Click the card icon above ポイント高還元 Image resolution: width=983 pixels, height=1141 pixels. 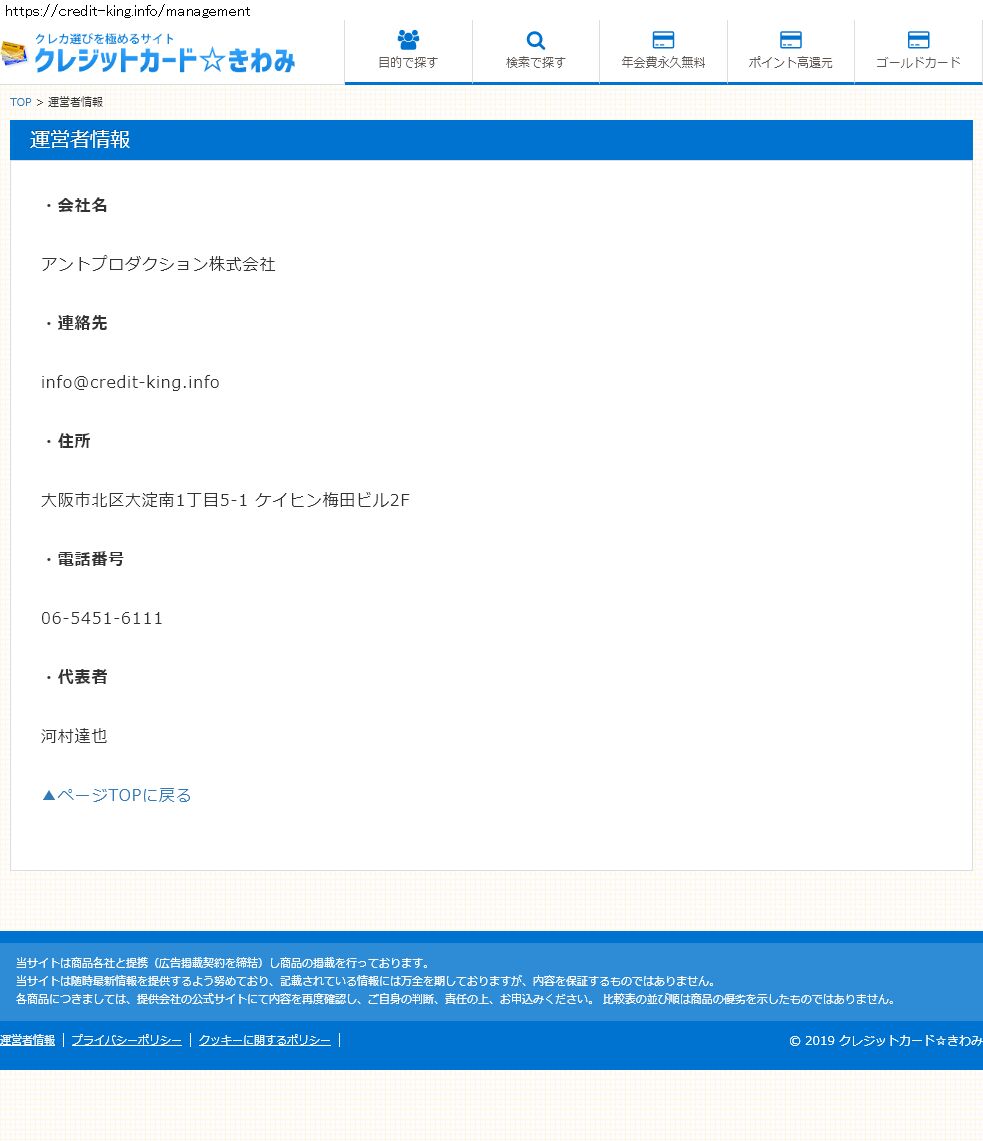tap(791, 40)
